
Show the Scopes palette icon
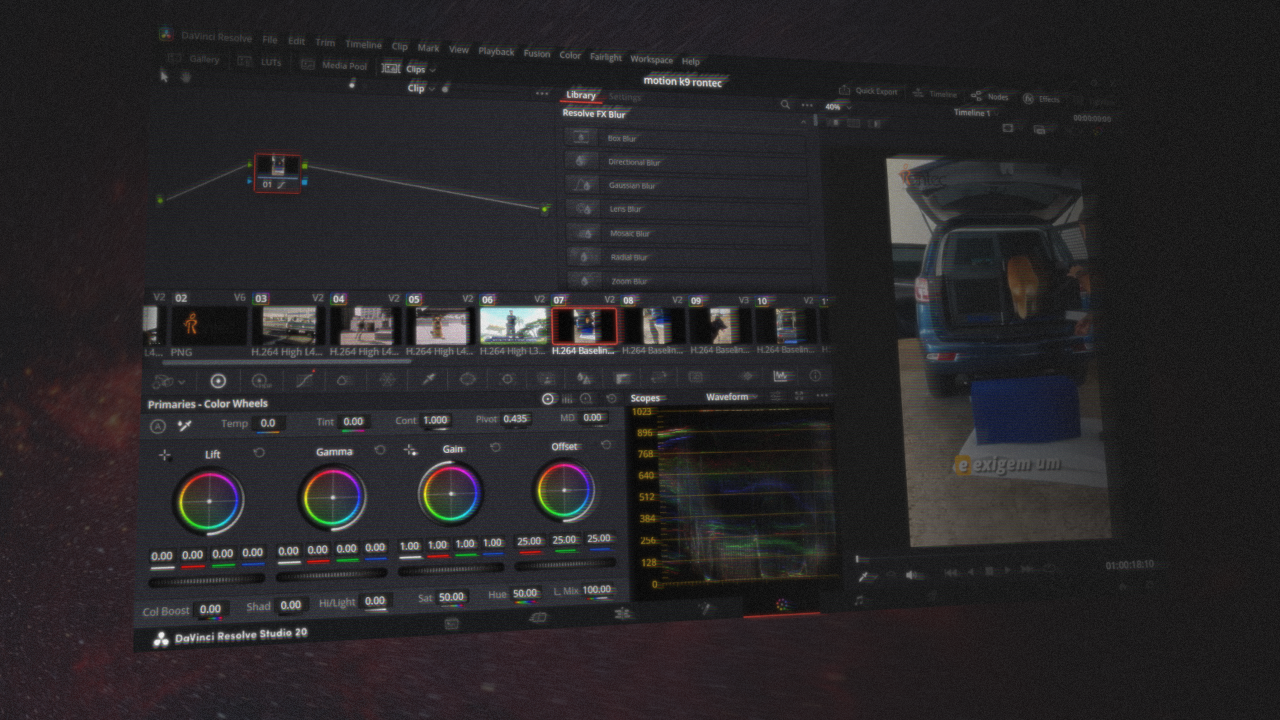pos(780,376)
